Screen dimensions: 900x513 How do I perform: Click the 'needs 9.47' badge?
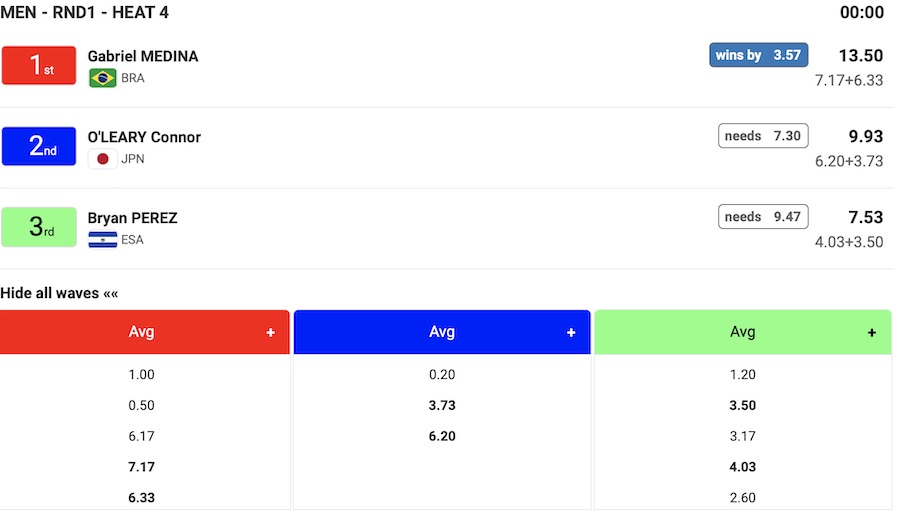(x=762, y=217)
